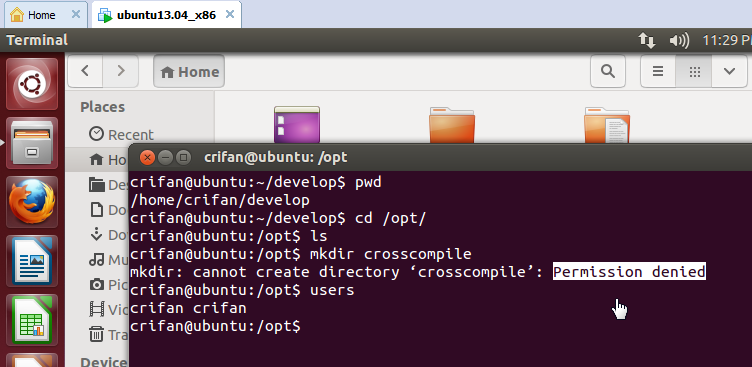Select Trash icon in Places sidebar
Image resolution: width=752 pixels, height=367 pixels.
coord(96,334)
